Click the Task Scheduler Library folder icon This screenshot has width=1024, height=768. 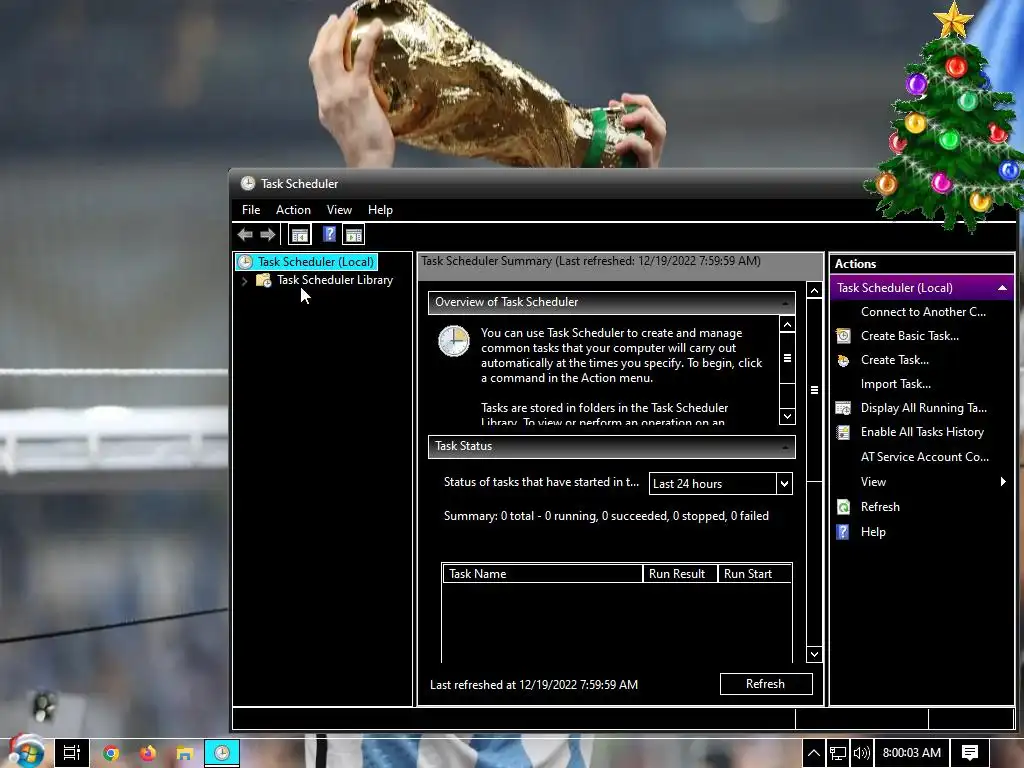coord(264,280)
